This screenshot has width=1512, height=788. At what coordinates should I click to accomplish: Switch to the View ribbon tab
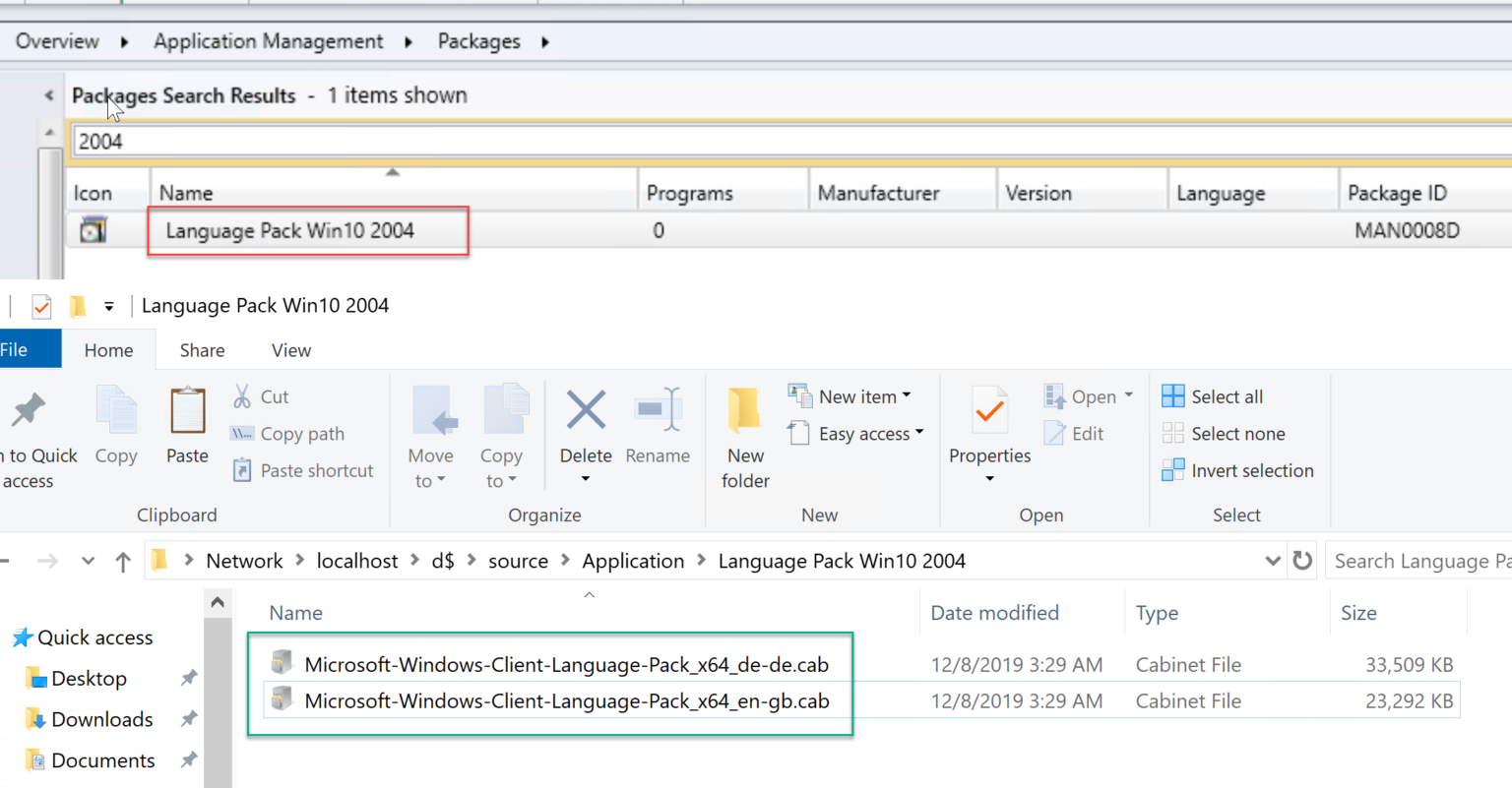coord(289,349)
